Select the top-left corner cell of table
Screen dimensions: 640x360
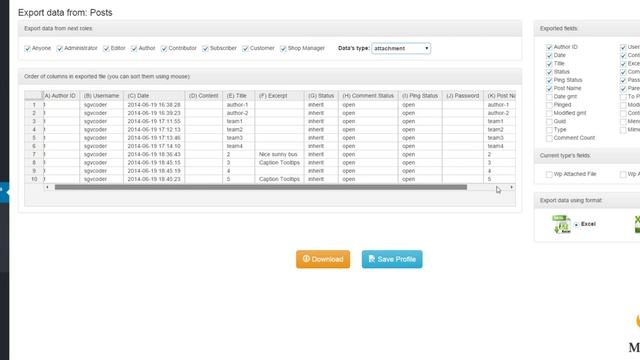[x=33, y=96]
